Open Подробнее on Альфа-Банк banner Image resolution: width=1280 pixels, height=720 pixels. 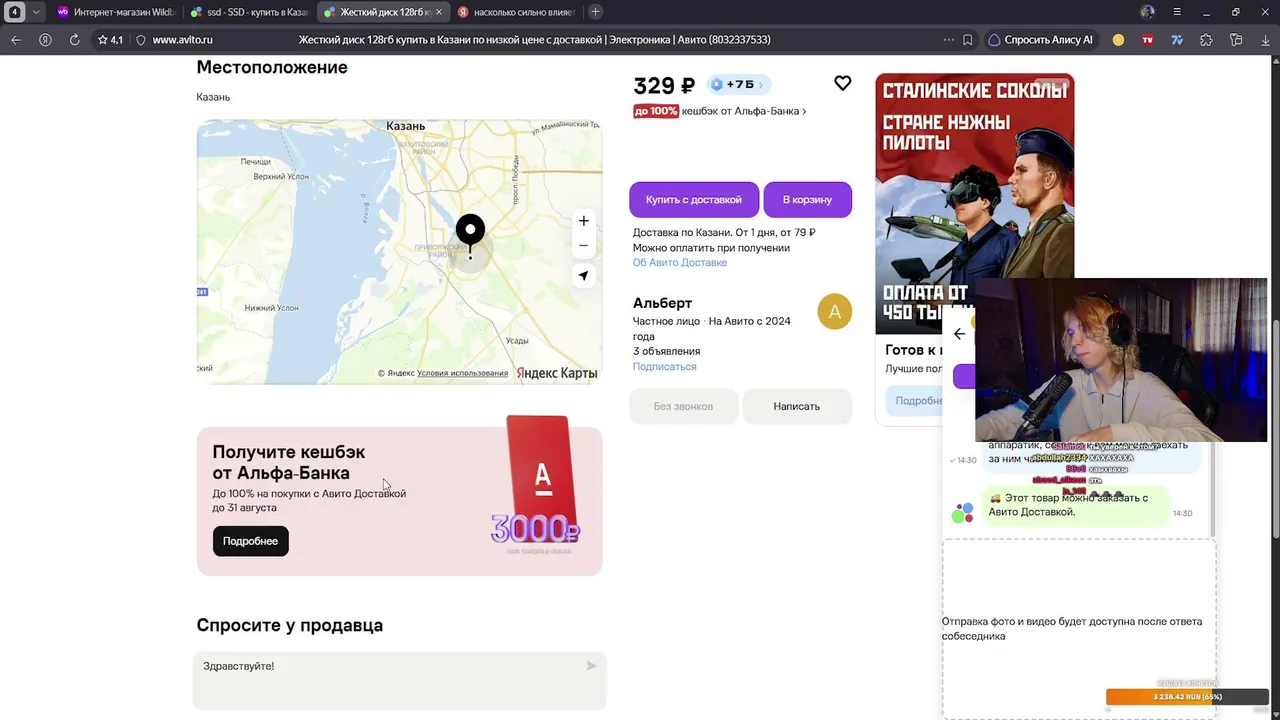coord(250,541)
